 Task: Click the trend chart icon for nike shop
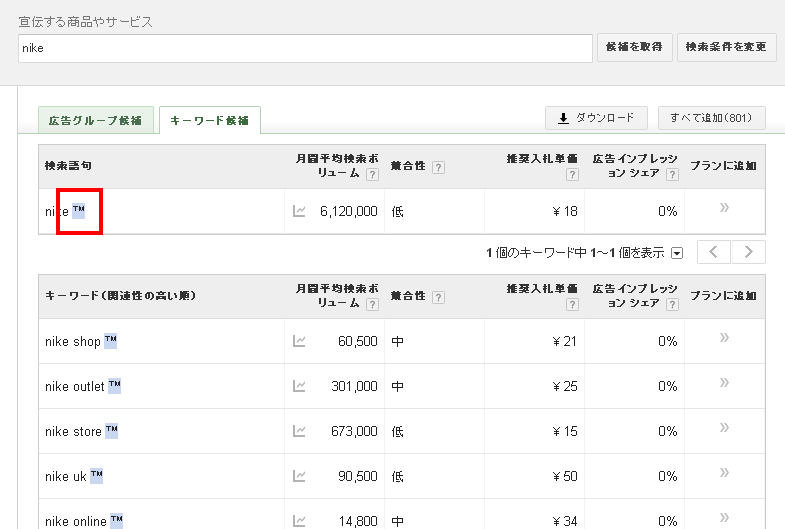[299, 341]
